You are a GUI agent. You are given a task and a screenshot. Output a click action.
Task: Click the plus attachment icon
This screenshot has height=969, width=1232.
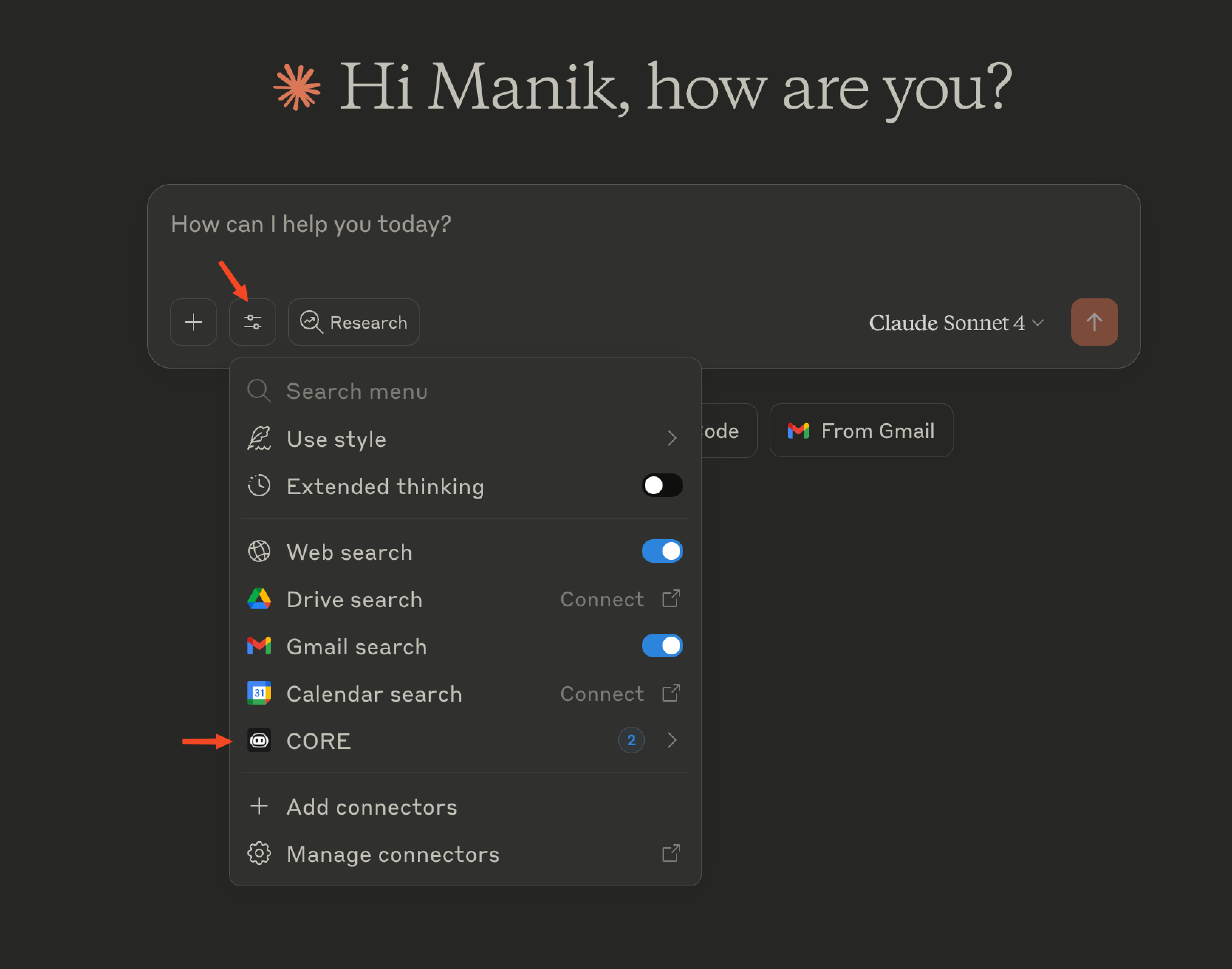[x=194, y=322]
